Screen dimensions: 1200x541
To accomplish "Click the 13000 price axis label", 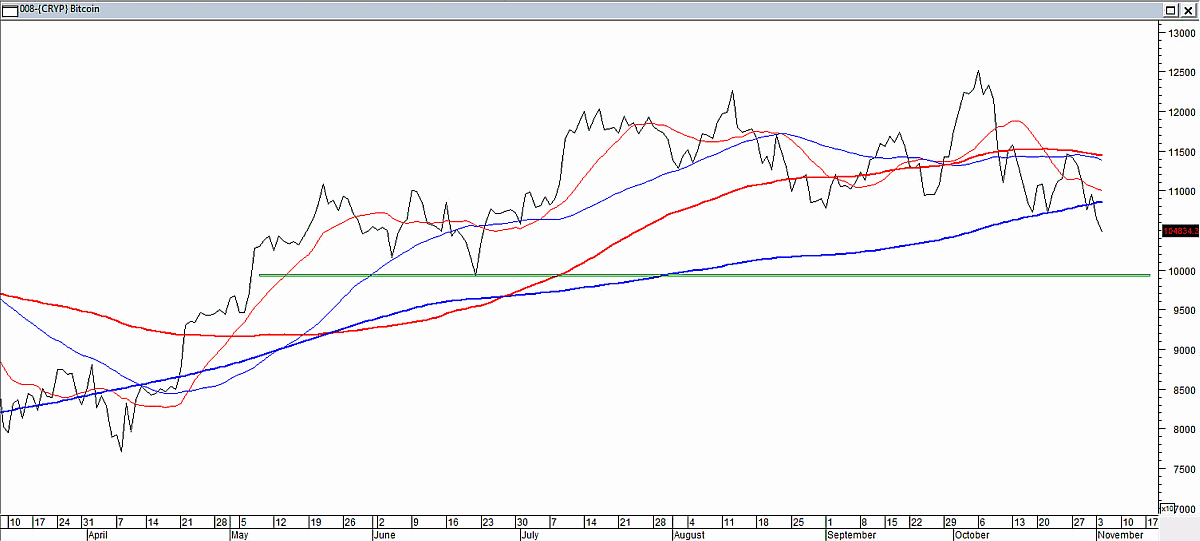I will coord(1183,33).
